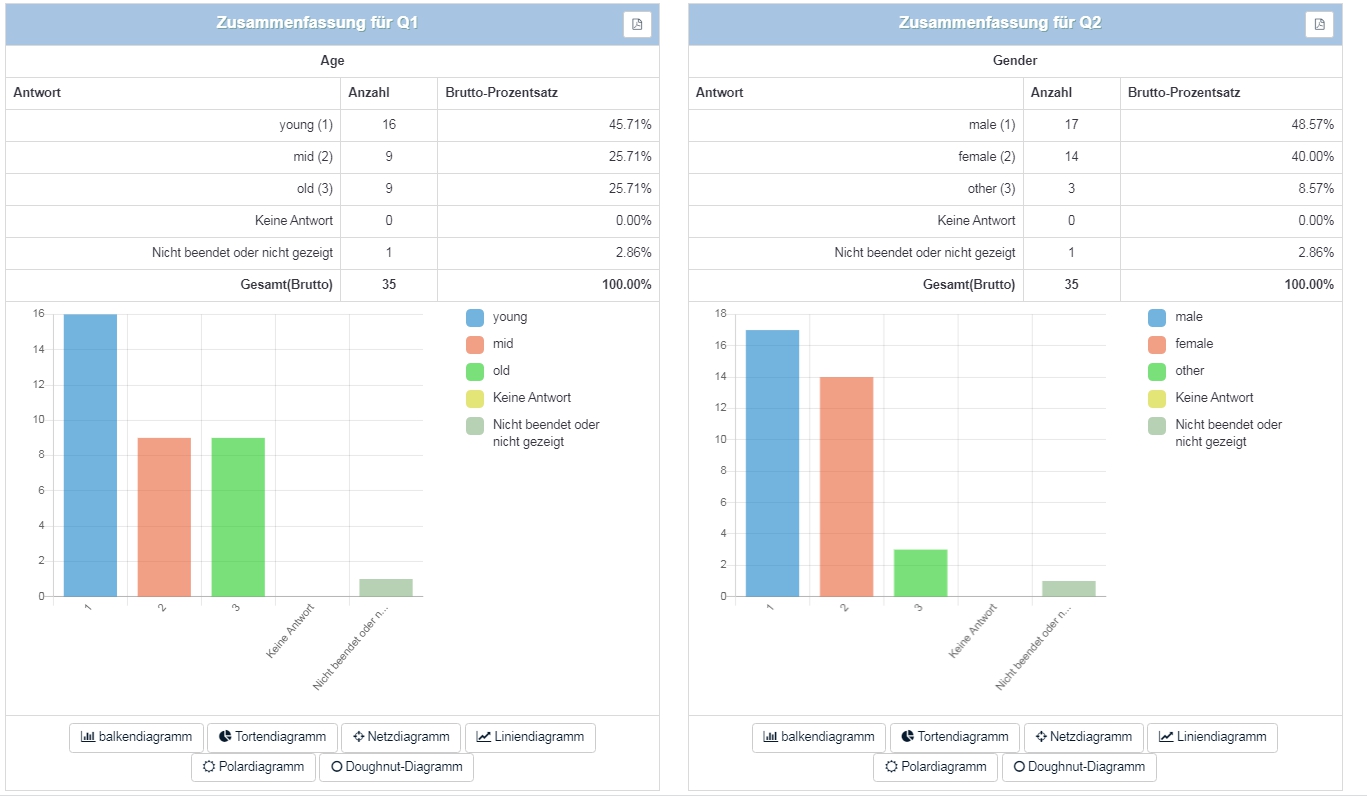Switch Q2 to Doughnut-Diagramm

(x=1078, y=767)
